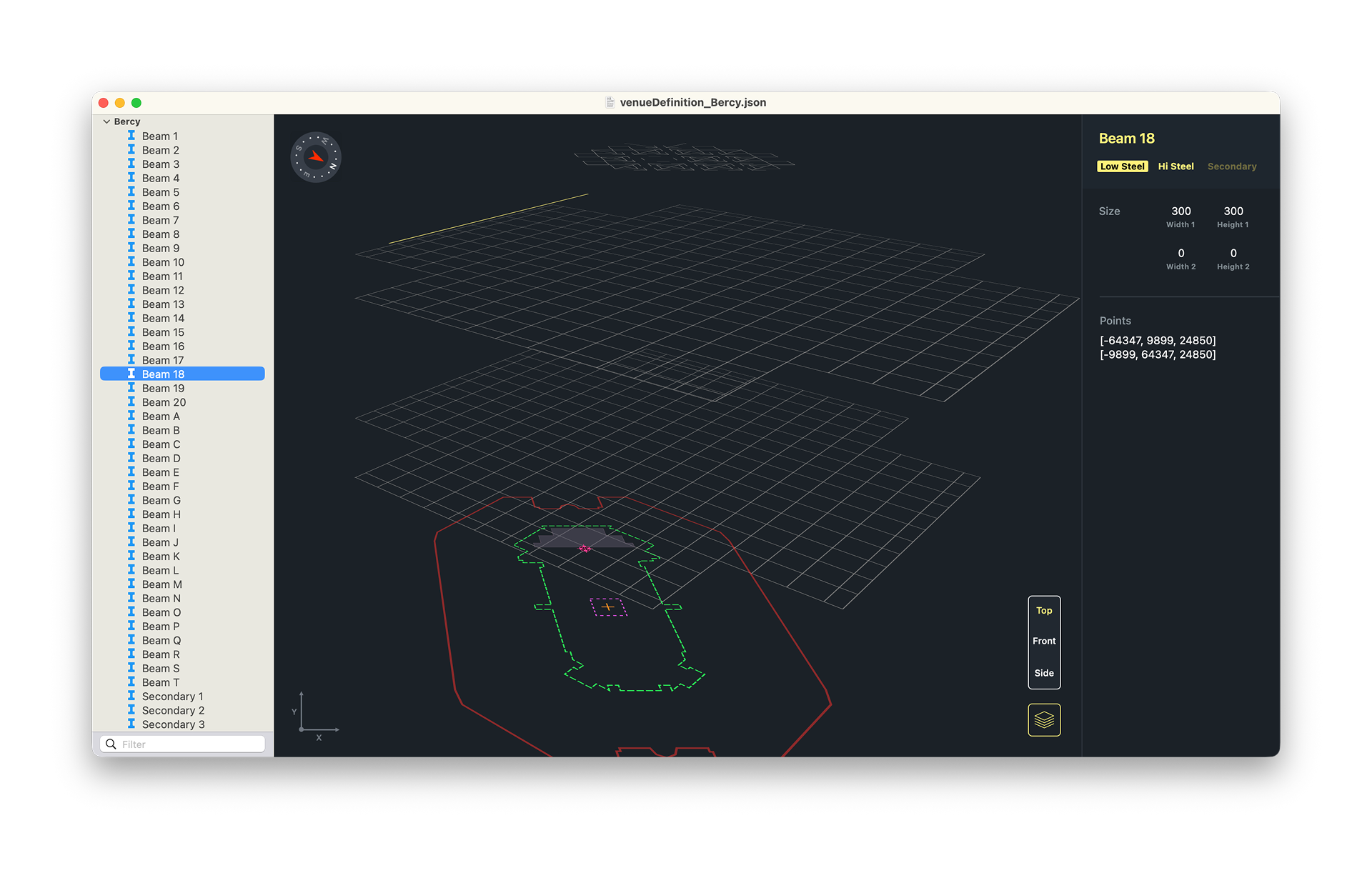
Task: Click the I-beam icon next to Secondary 1
Action: coord(131,696)
